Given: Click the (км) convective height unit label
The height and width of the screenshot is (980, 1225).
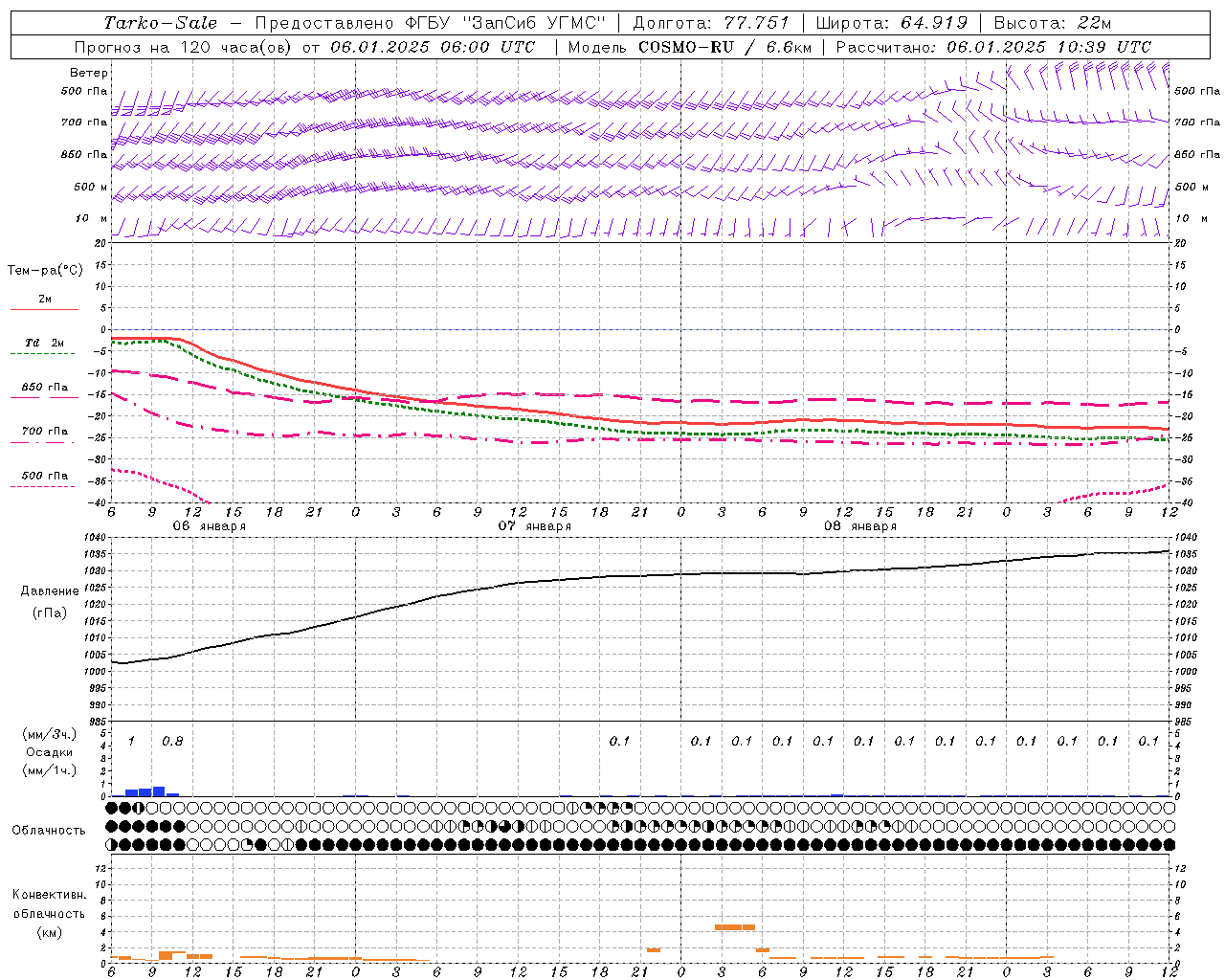Looking at the screenshot, I should point(49,932).
